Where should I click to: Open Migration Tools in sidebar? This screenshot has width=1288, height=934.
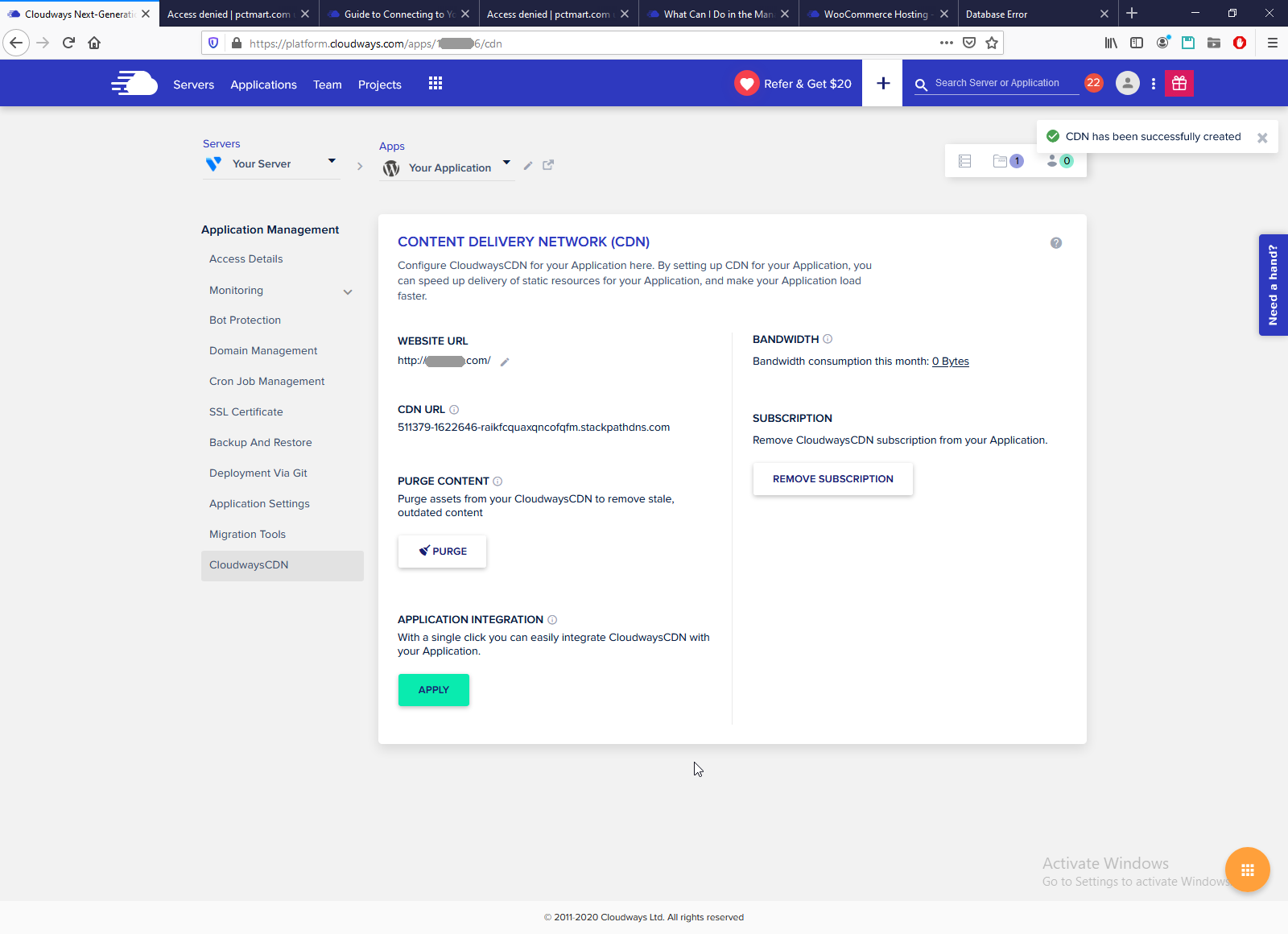tap(248, 535)
